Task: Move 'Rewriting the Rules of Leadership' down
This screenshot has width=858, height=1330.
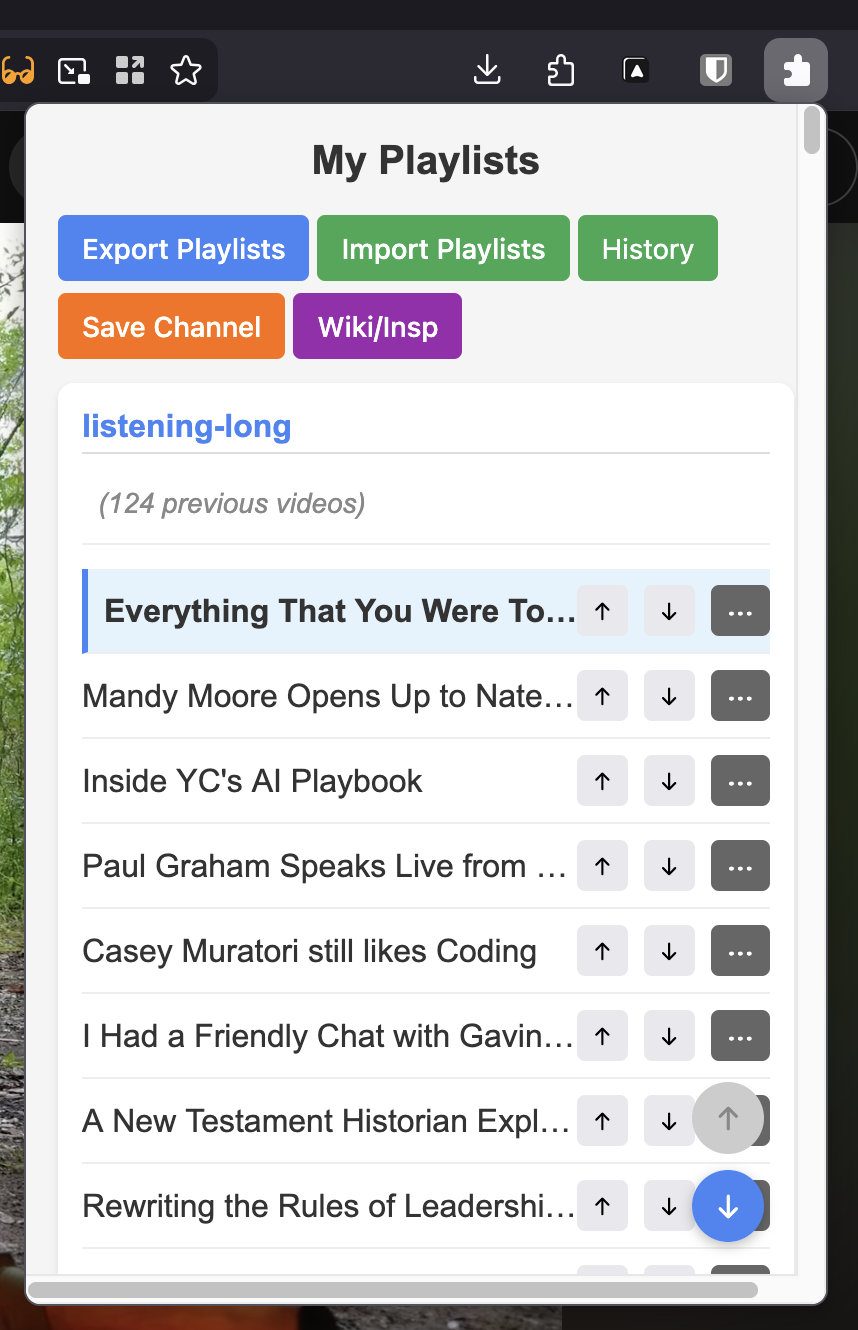Action: pos(667,1206)
